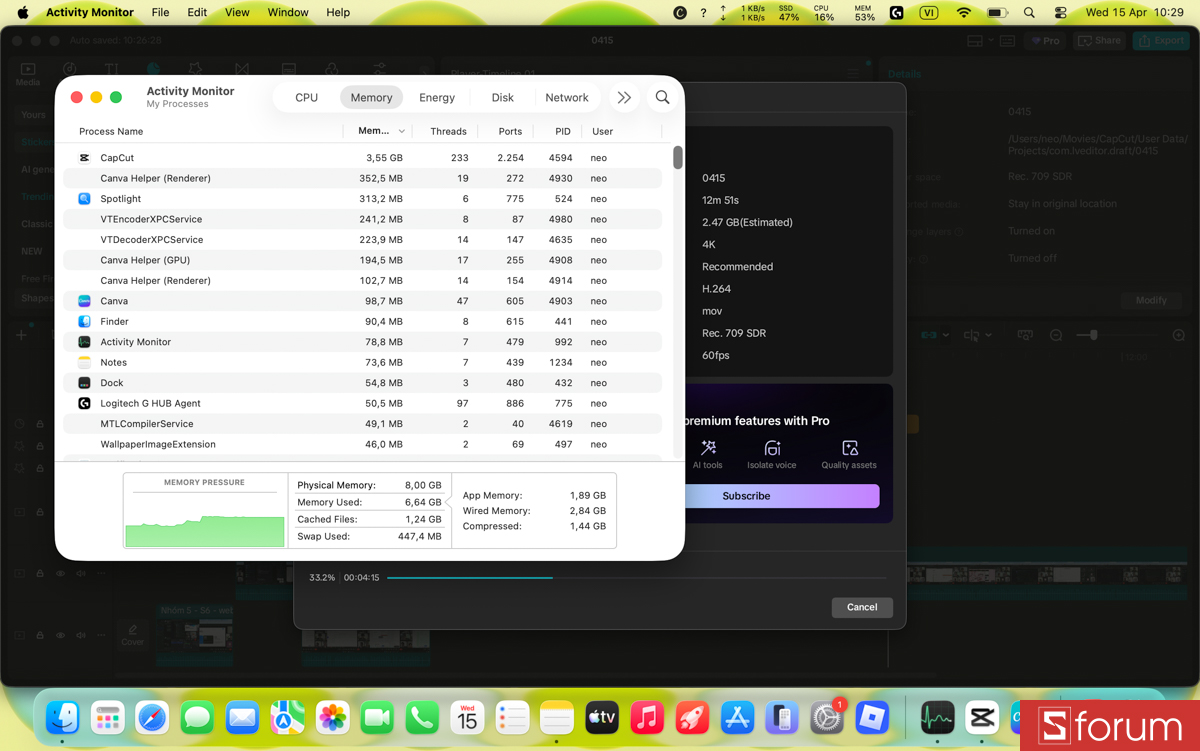
Task: Open Spotlight search from the menu bar
Action: [x=1027, y=12]
